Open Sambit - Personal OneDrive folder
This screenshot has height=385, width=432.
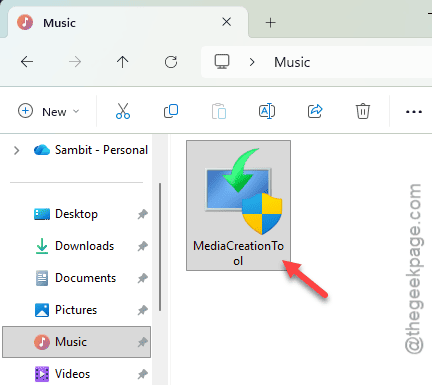91,150
